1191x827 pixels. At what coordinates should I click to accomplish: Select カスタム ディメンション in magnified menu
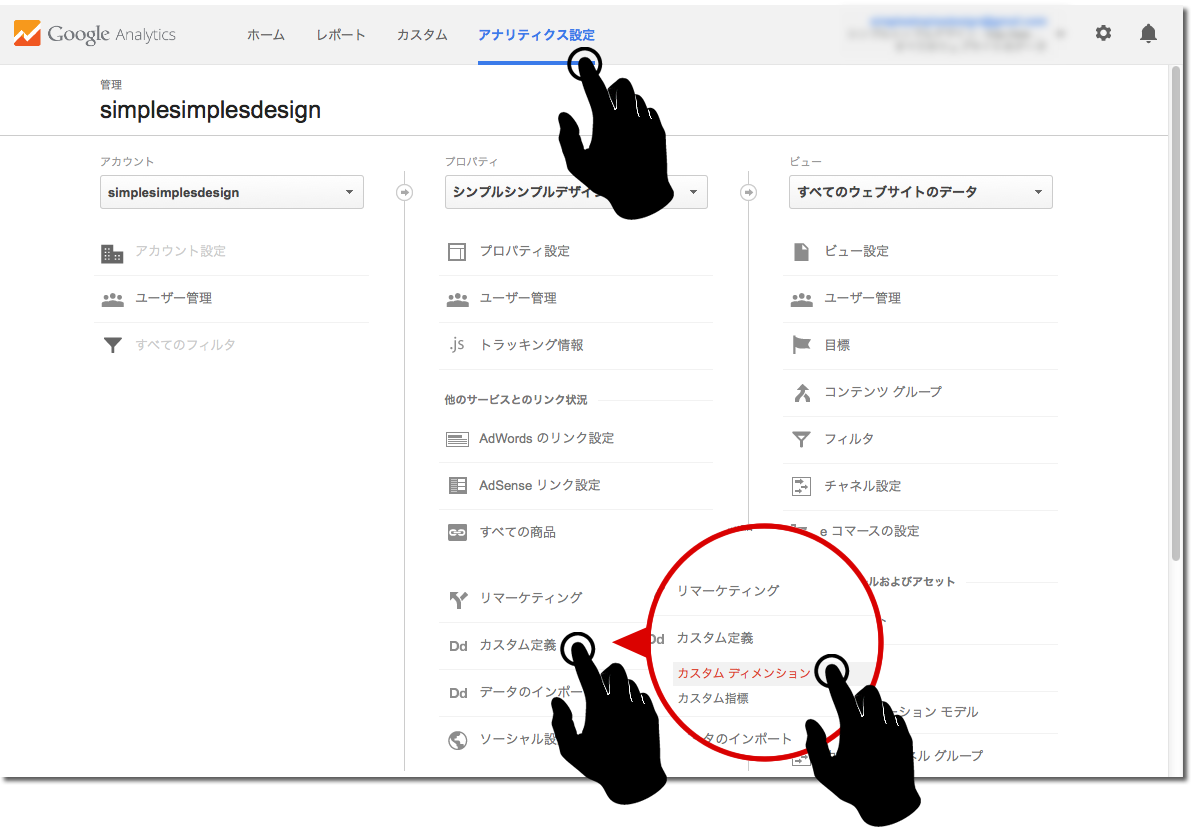743,674
